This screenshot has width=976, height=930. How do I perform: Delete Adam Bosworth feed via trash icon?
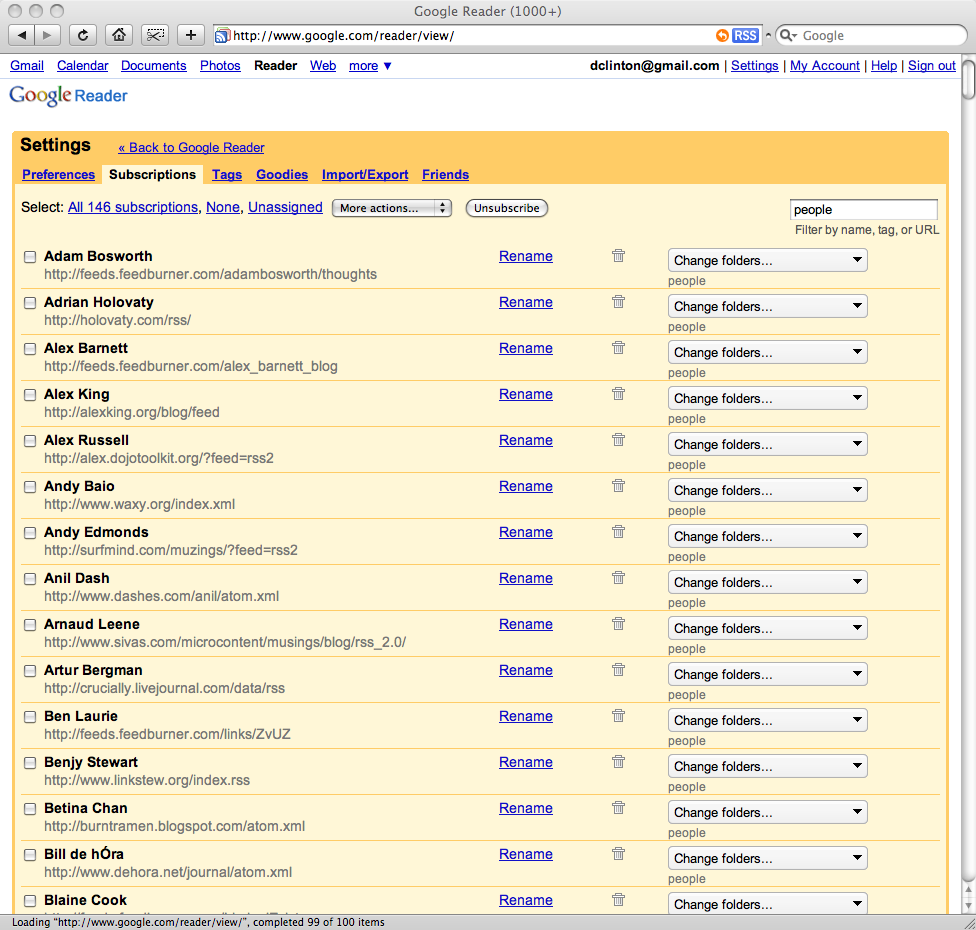point(618,256)
